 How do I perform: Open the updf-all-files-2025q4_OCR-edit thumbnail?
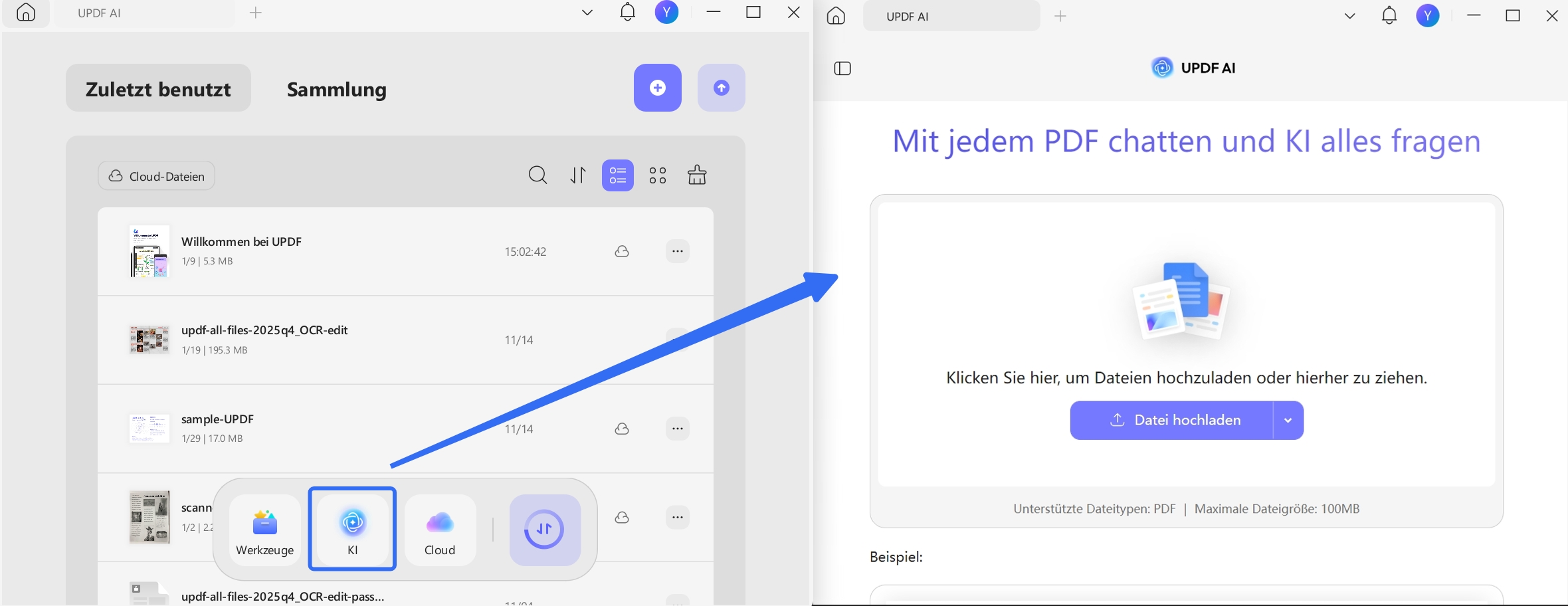click(x=149, y=340)
